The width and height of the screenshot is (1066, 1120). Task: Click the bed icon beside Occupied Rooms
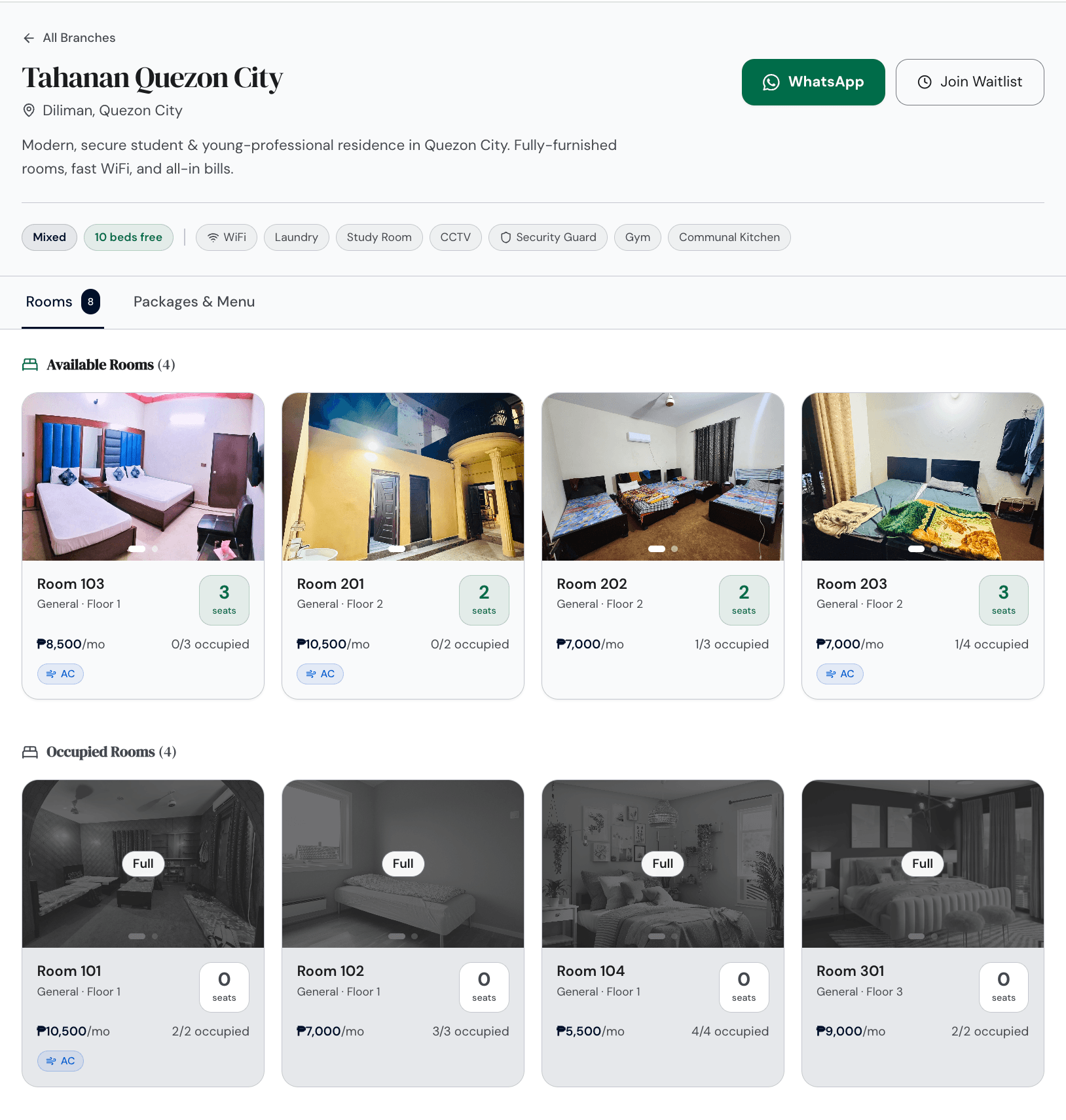click(30, 752)
